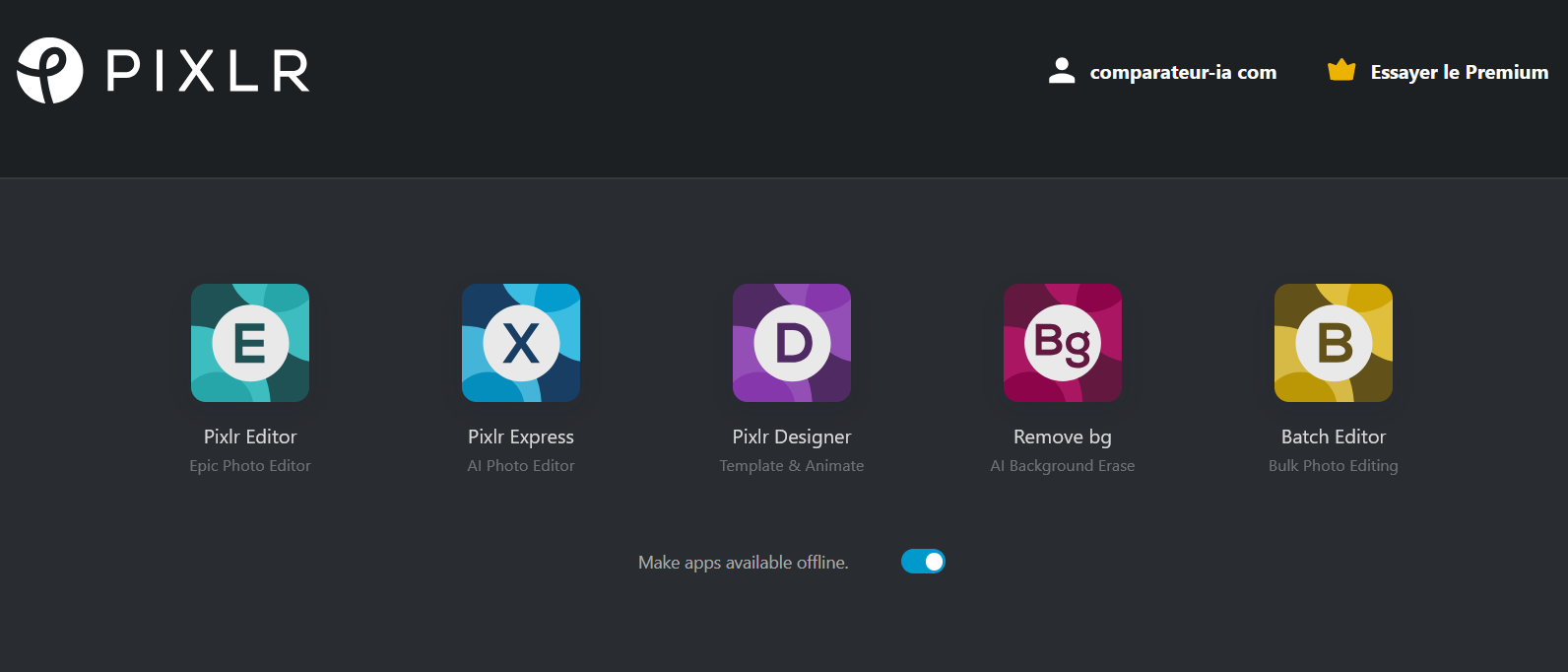Open the comparateur-ia com account name
This screenshot has height=672, width=1568.
[x=1183, y=72]
